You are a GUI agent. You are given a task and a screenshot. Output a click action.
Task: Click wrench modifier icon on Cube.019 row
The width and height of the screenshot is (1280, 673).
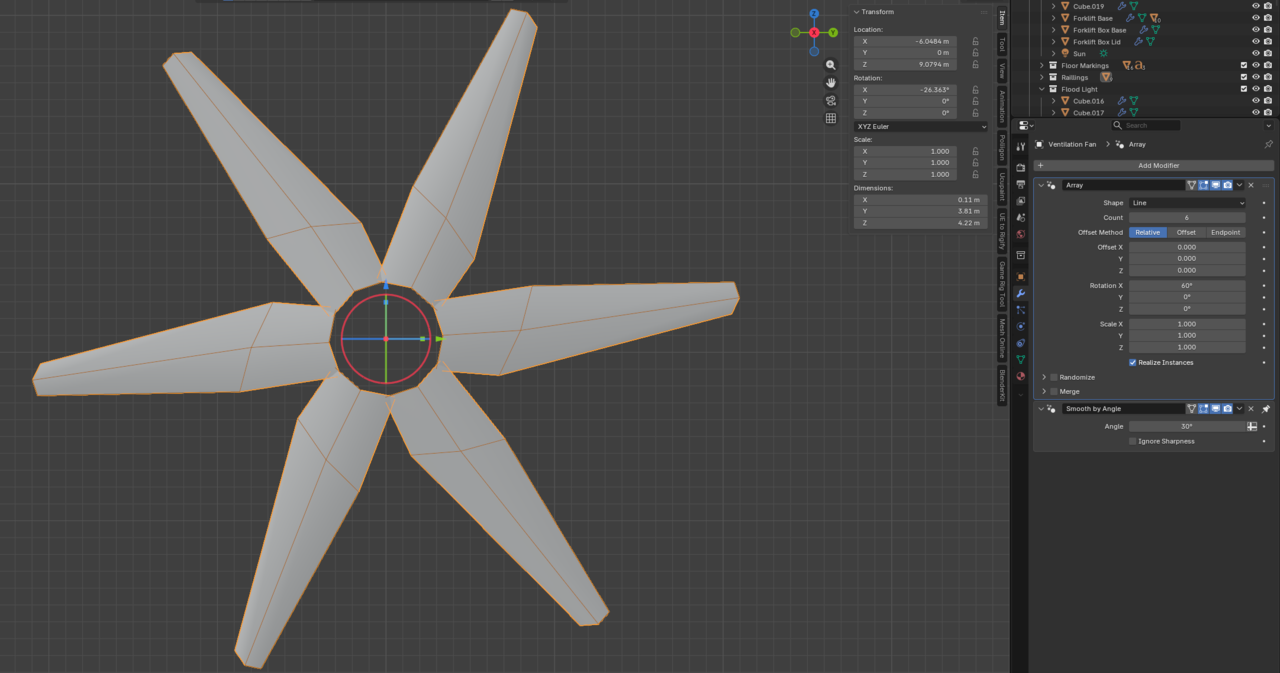click(x=1122, y=6)
